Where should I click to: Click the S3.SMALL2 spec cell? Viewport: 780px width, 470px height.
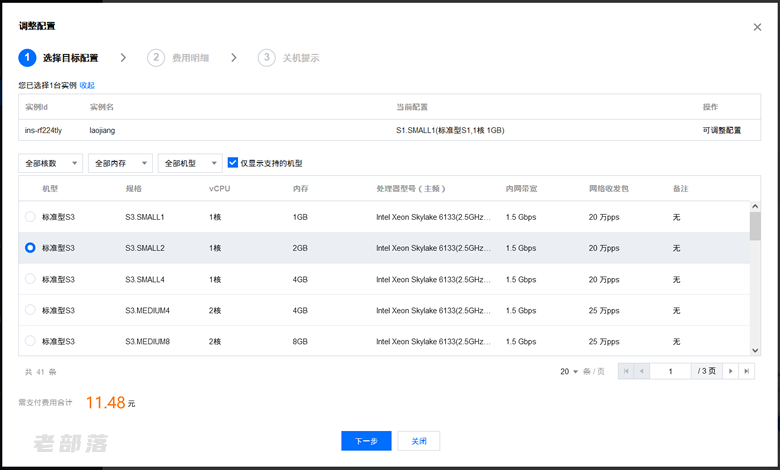point(145,248)
